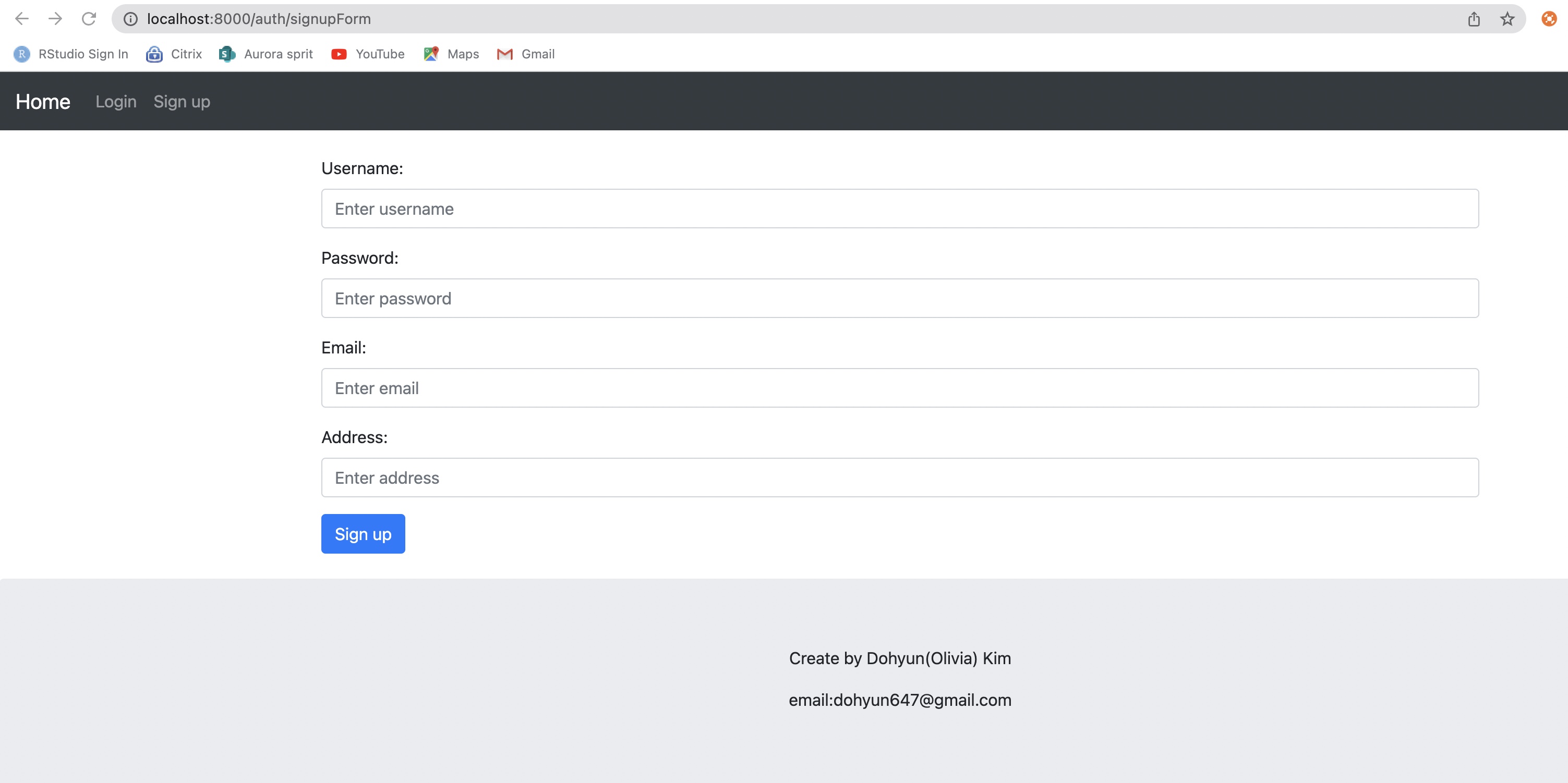View site information icon in address bar
The image size is (1568, 783).
(130, 19)
